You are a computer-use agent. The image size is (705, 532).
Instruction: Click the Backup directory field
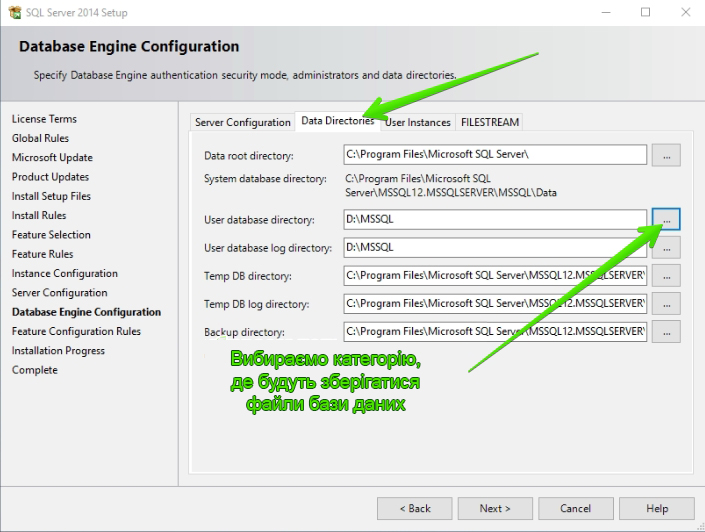tap(495, 332)
